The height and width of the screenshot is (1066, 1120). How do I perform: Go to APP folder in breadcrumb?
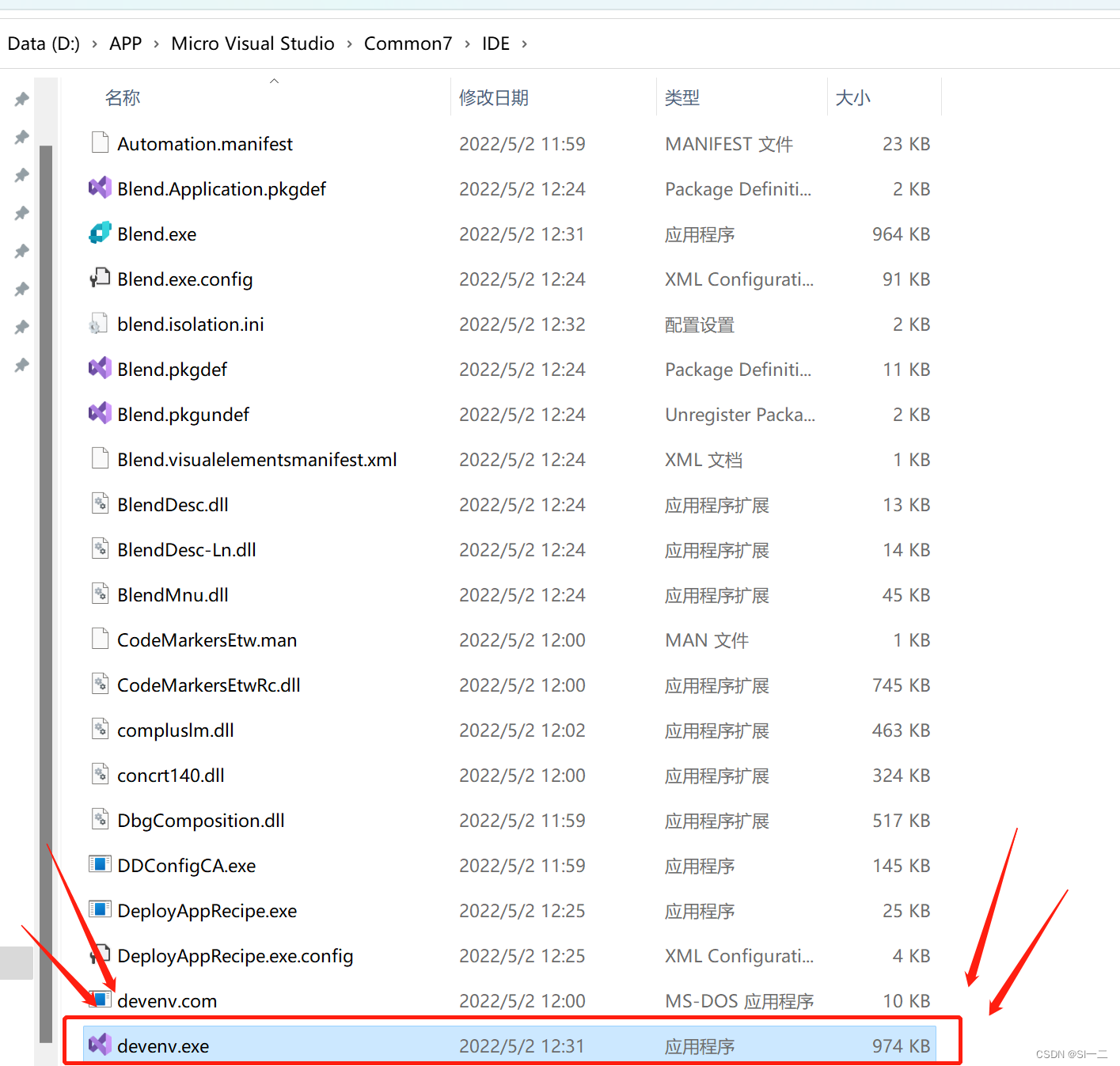pos(125,44)
